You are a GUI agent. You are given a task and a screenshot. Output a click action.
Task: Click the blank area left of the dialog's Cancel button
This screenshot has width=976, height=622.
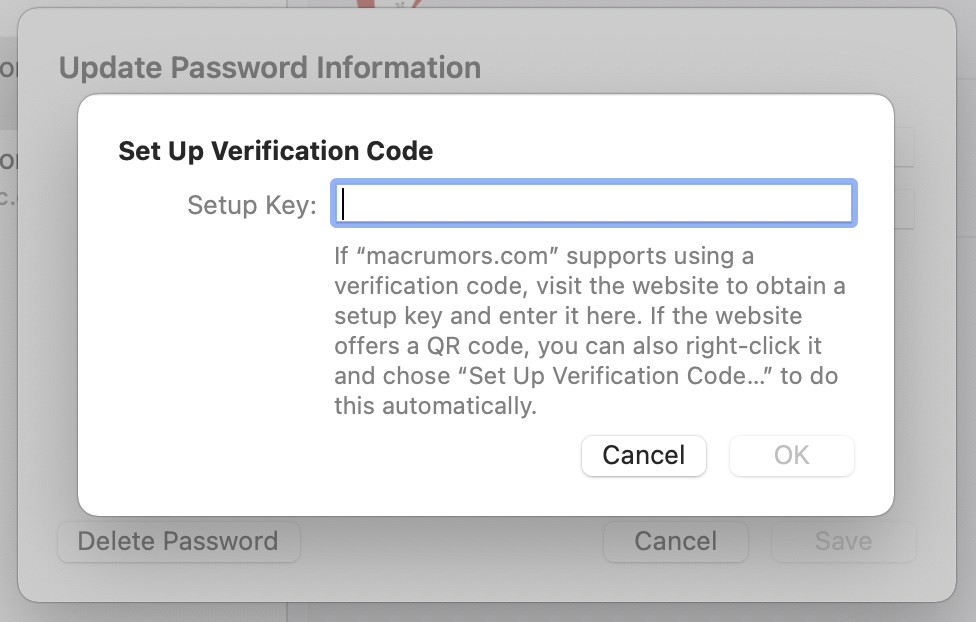click(330, 456)
